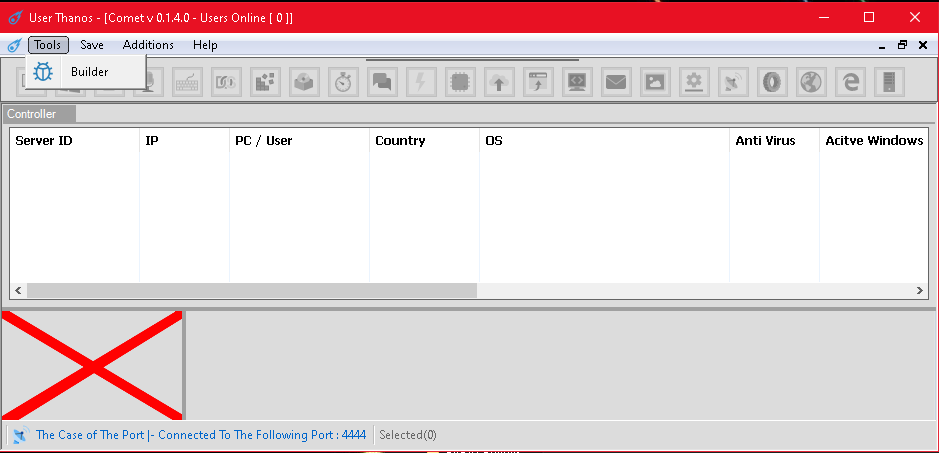Click the picture image toolbar icon
This screenshot has height=453, width=939.
coord(655,82)
